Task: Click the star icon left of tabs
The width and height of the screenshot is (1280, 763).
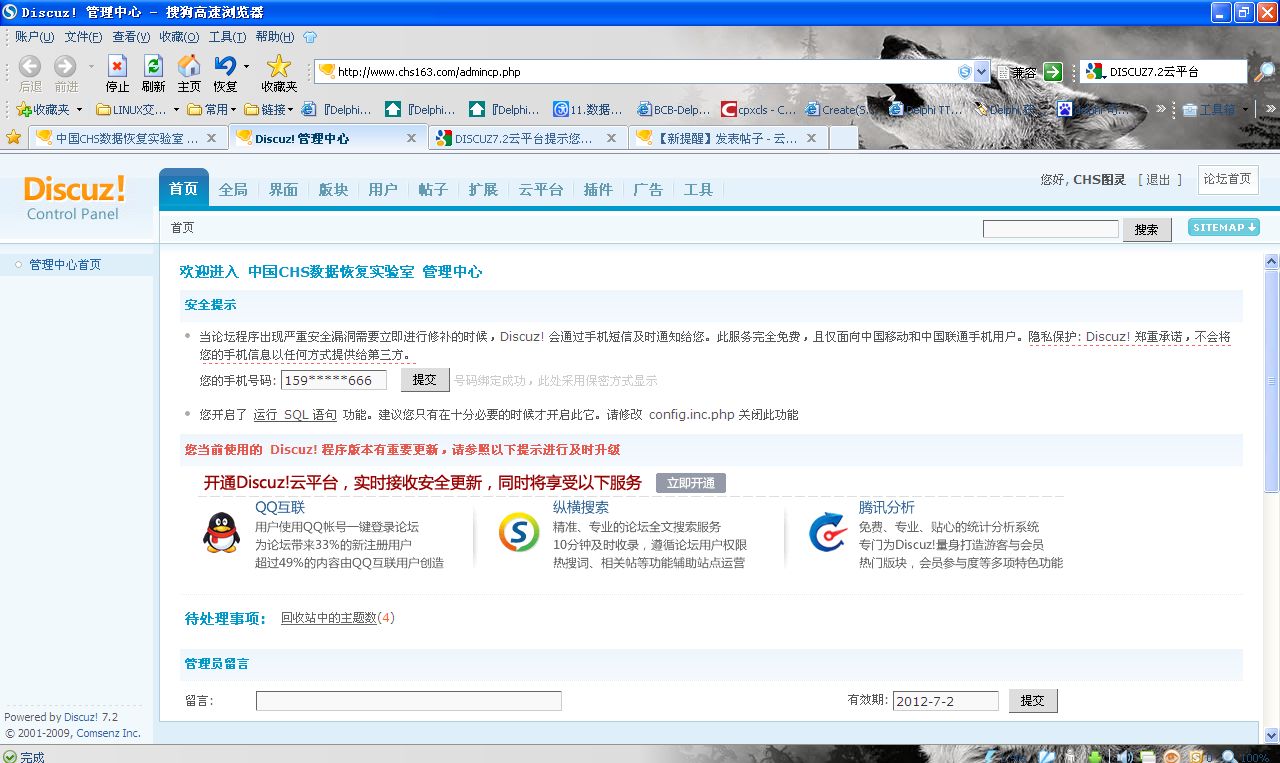Action: coord(13,137)
